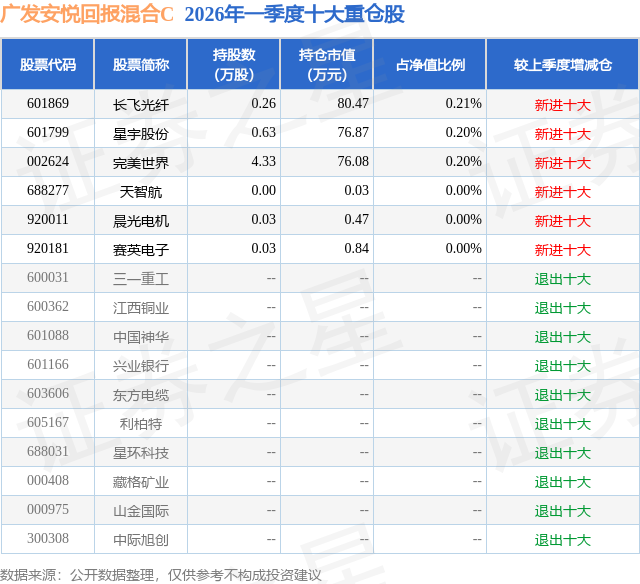Select stock code 601799

(48, 133)
